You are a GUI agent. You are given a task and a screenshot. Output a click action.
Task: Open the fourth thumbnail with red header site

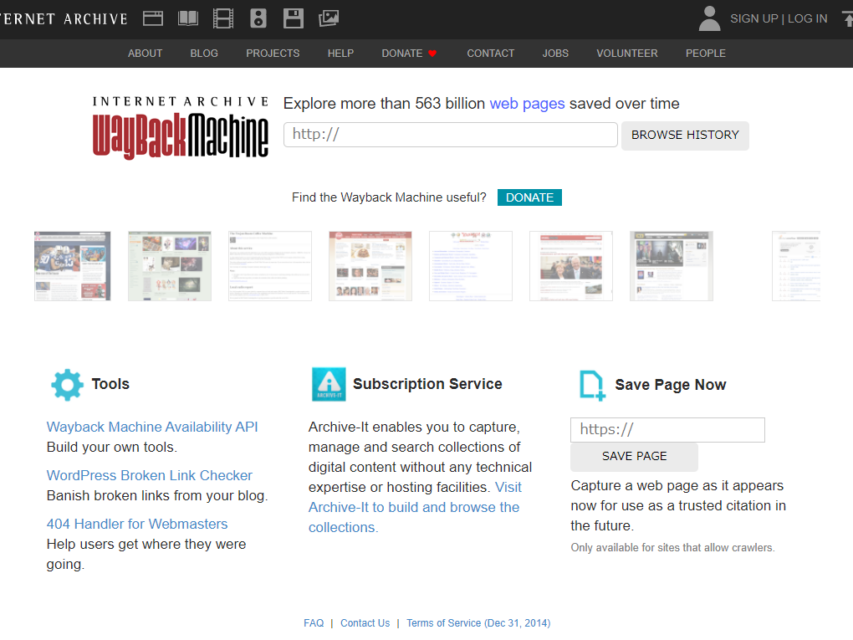[x=370, y=266]
